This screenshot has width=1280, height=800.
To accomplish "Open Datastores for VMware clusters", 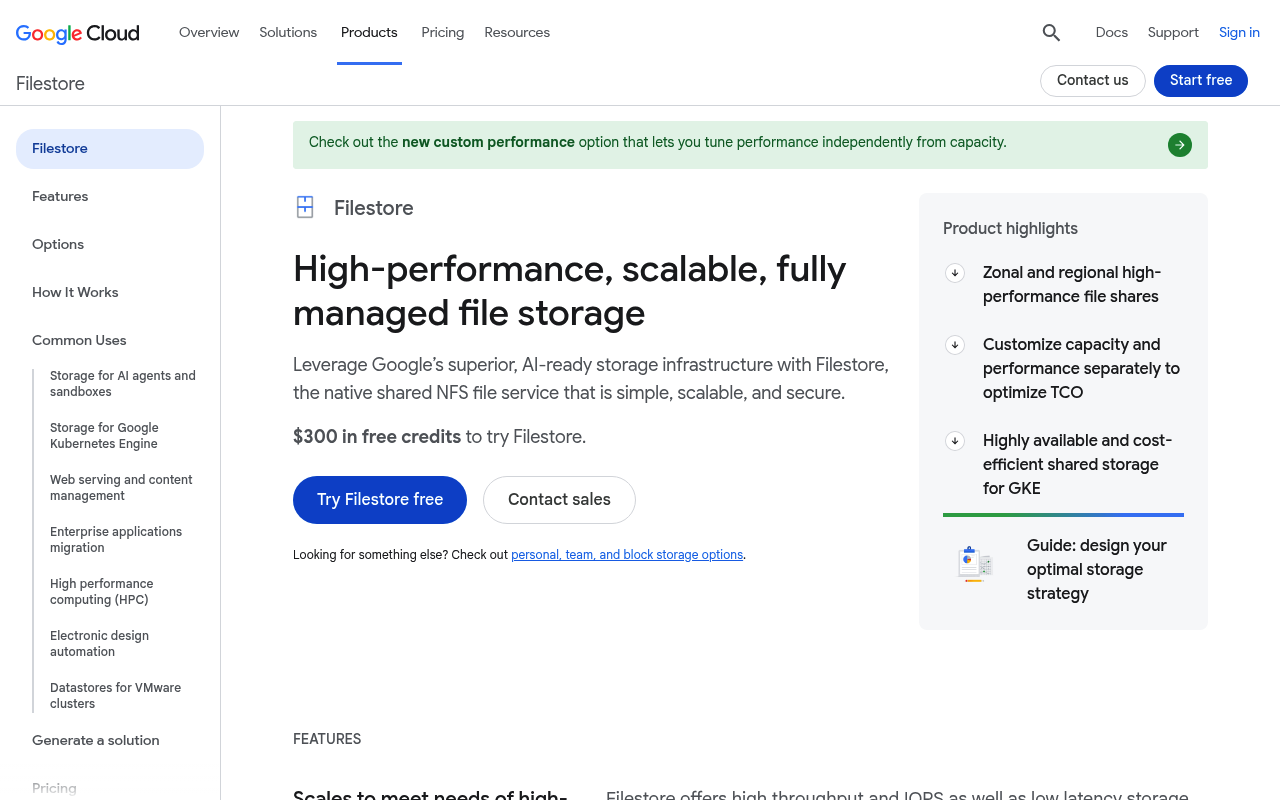I will pos(116,696).
